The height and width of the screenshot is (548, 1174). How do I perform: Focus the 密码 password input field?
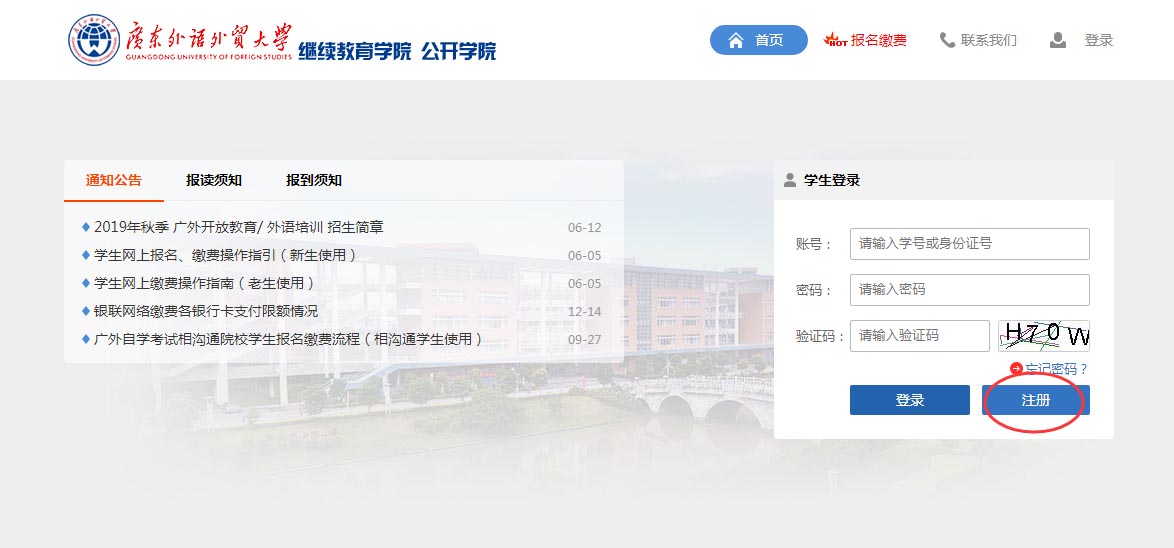click(x=968, y=290)
